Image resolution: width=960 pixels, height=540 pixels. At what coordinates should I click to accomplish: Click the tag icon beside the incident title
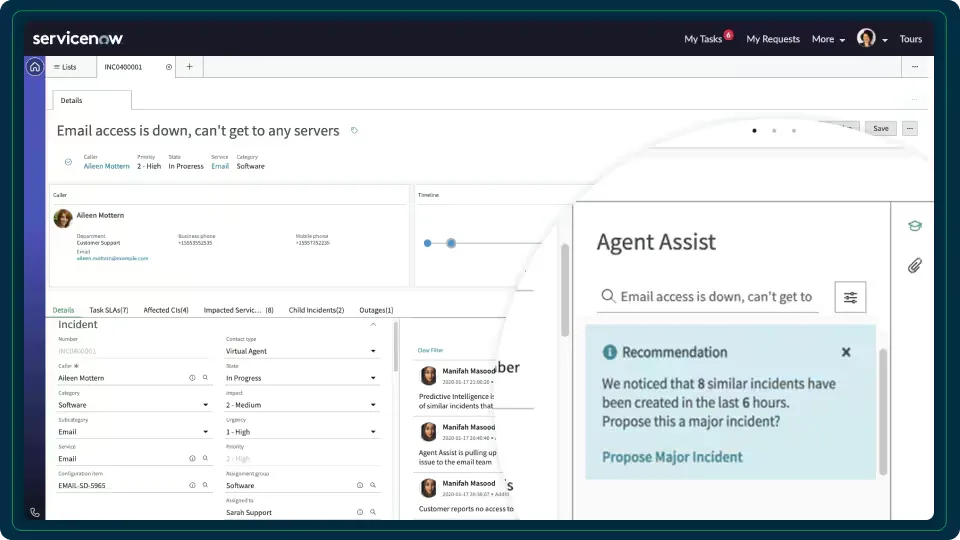point(354,130)
